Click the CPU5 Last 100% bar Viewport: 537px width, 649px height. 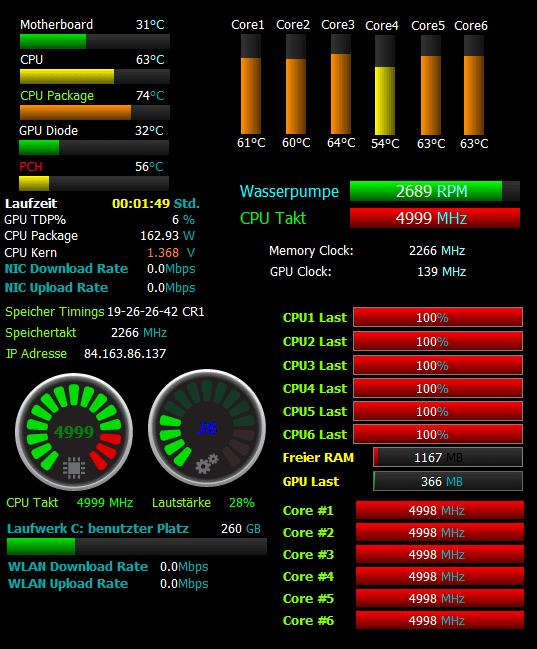coord(438,411)
